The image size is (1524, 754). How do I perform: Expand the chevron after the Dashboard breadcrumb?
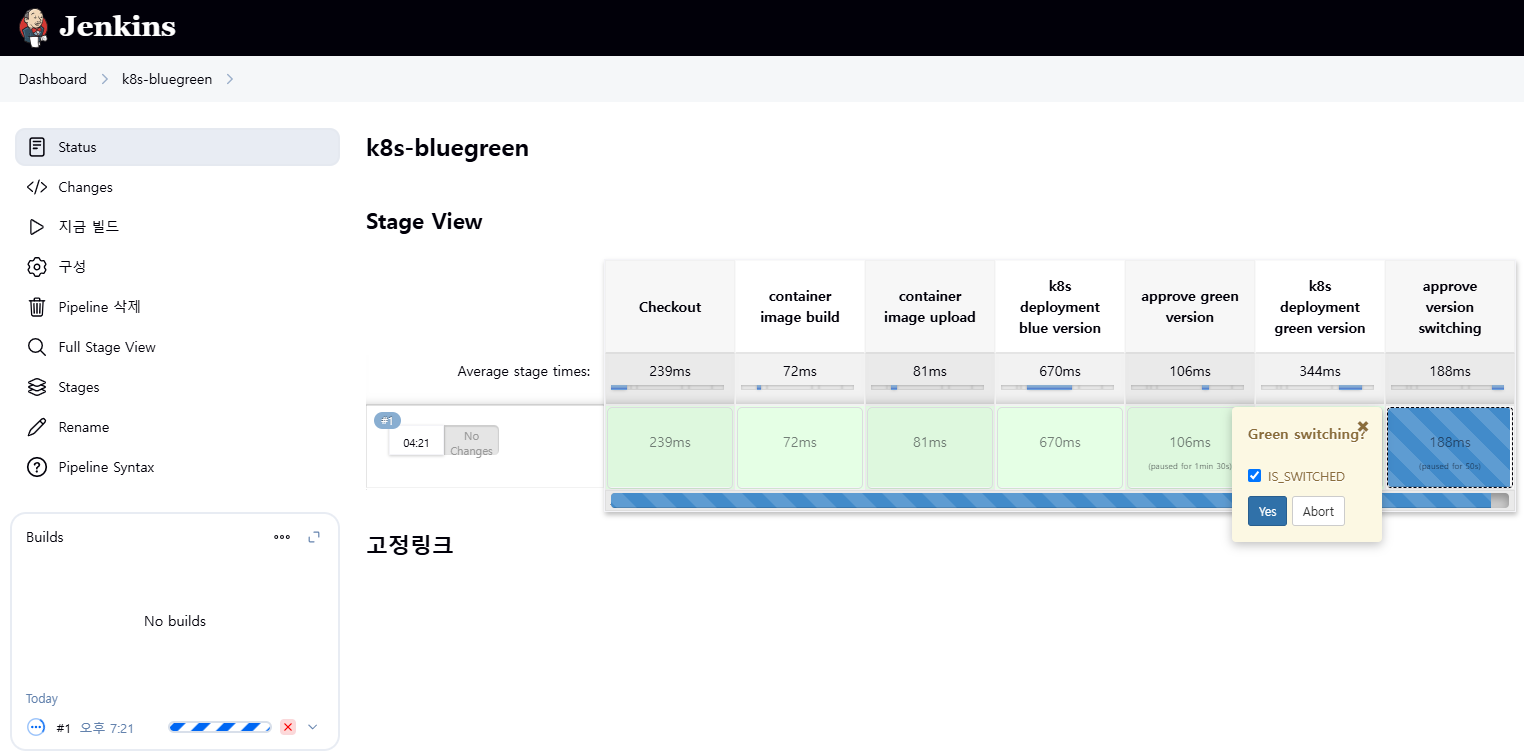104,79
